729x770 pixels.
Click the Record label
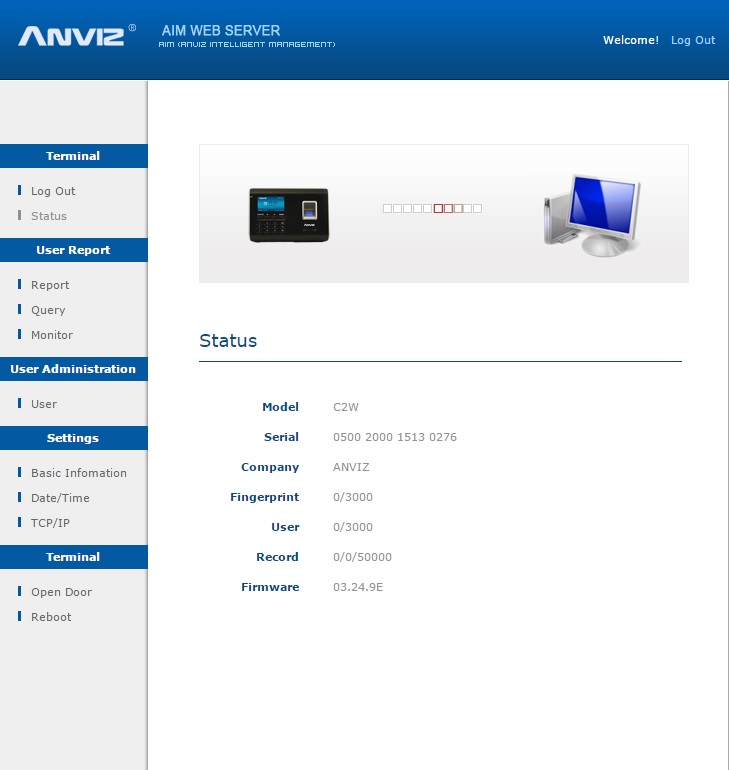pos(277,557)
